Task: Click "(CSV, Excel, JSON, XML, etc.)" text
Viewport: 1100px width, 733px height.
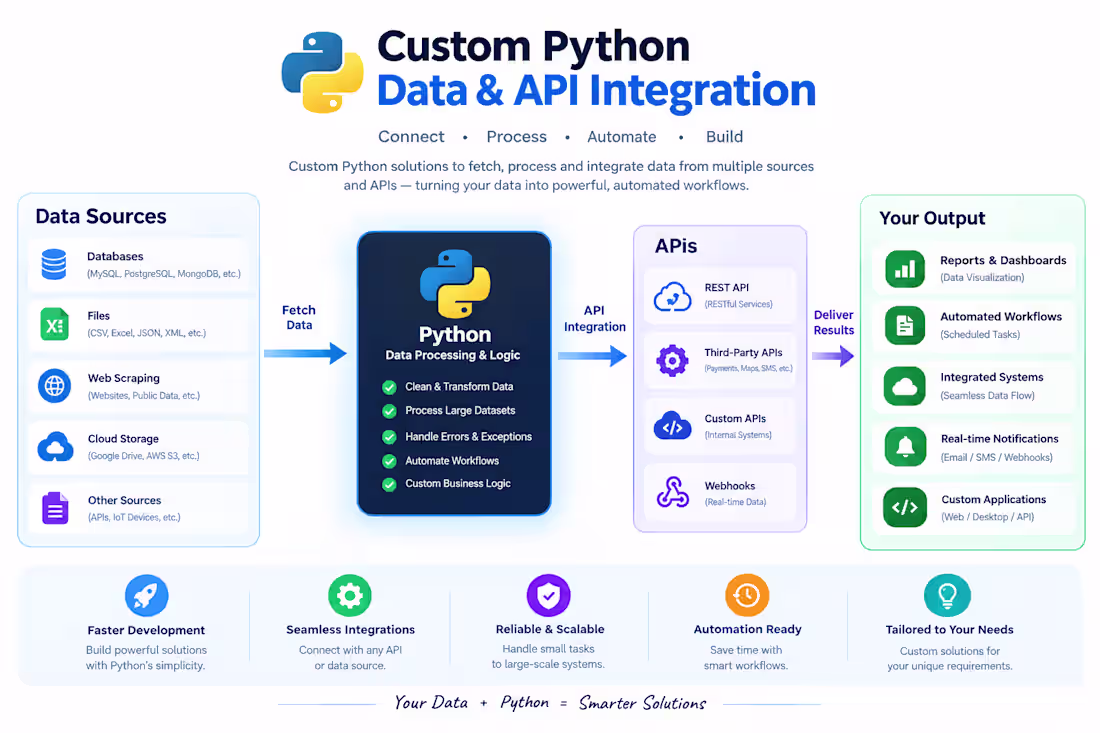Action: click(x=147, y=333)
